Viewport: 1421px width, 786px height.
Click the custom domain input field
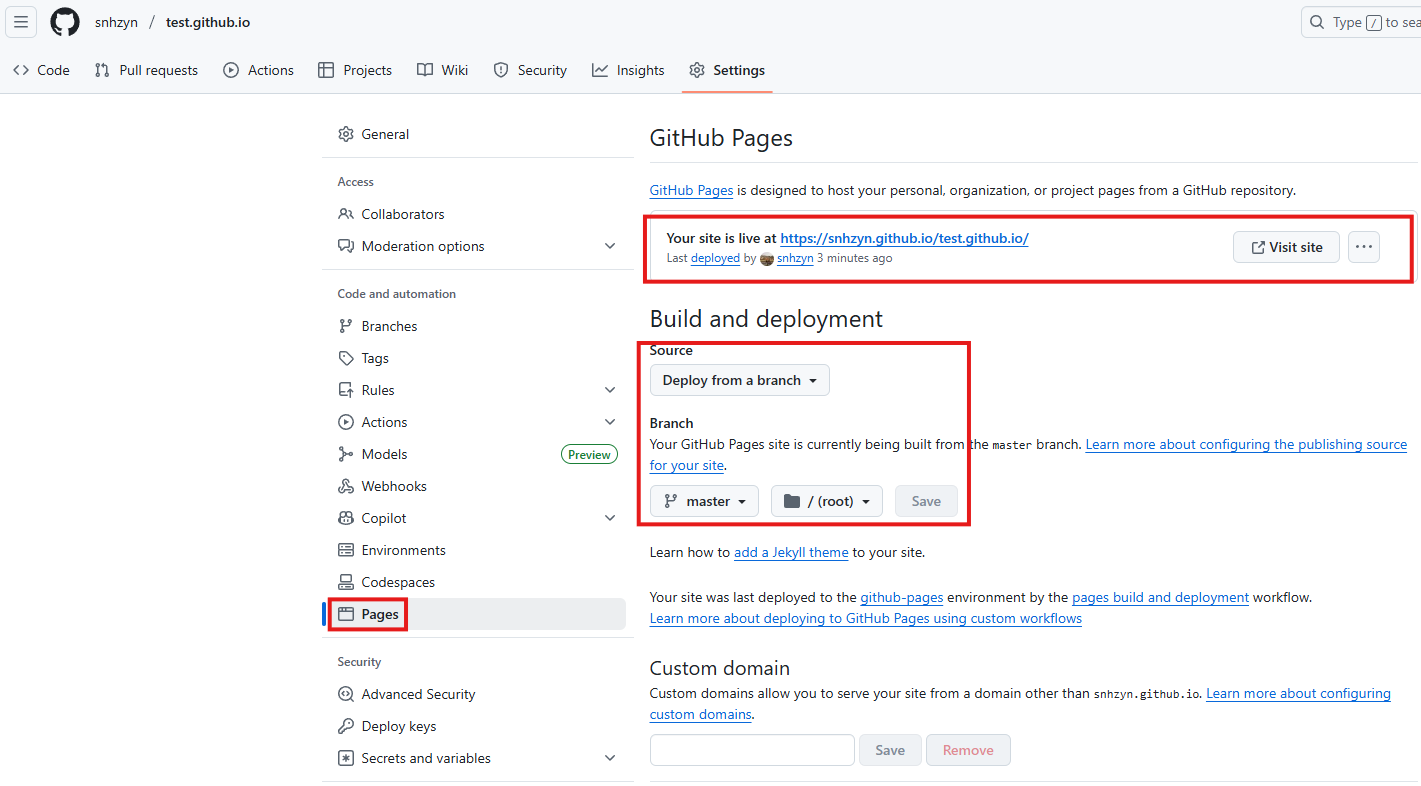(752, 750)
